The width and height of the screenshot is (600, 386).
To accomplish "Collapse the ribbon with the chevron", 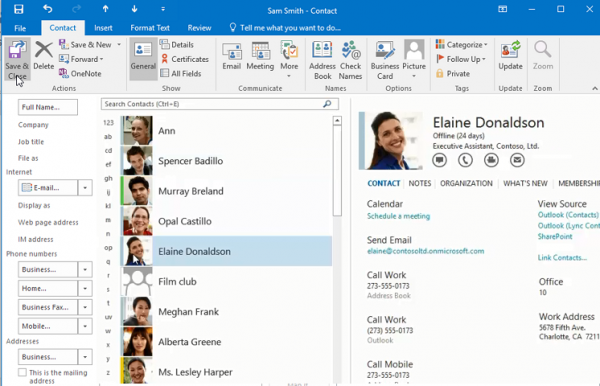I will point(594,88).
